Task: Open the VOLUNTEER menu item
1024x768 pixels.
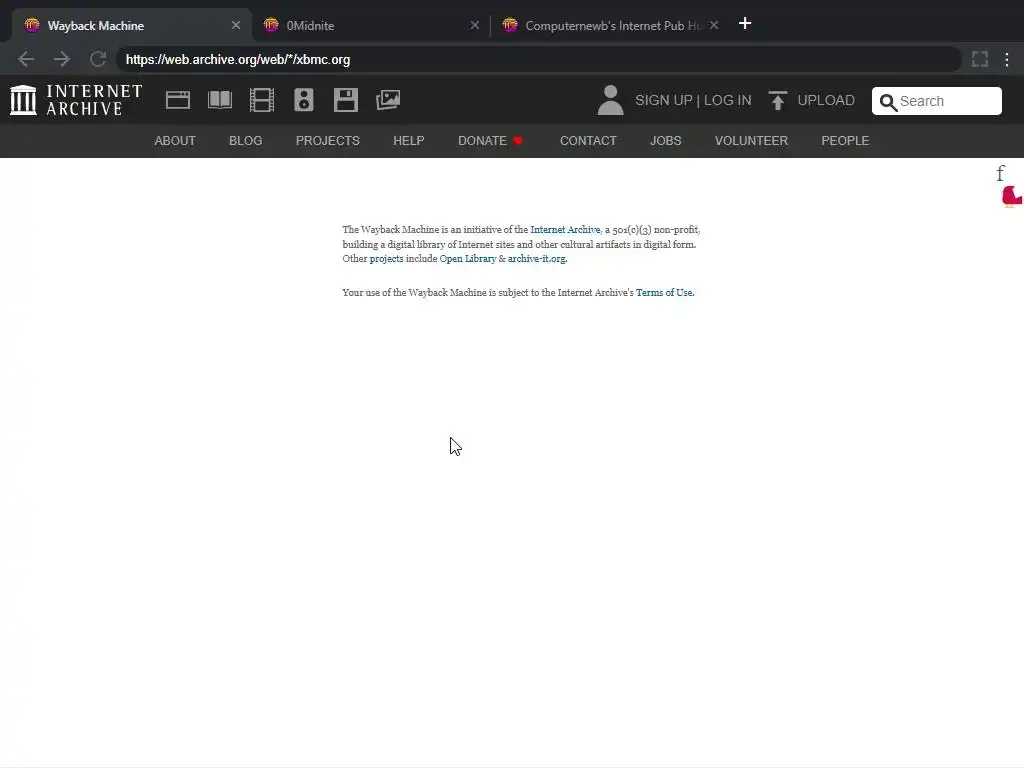Action: point(751,140)
